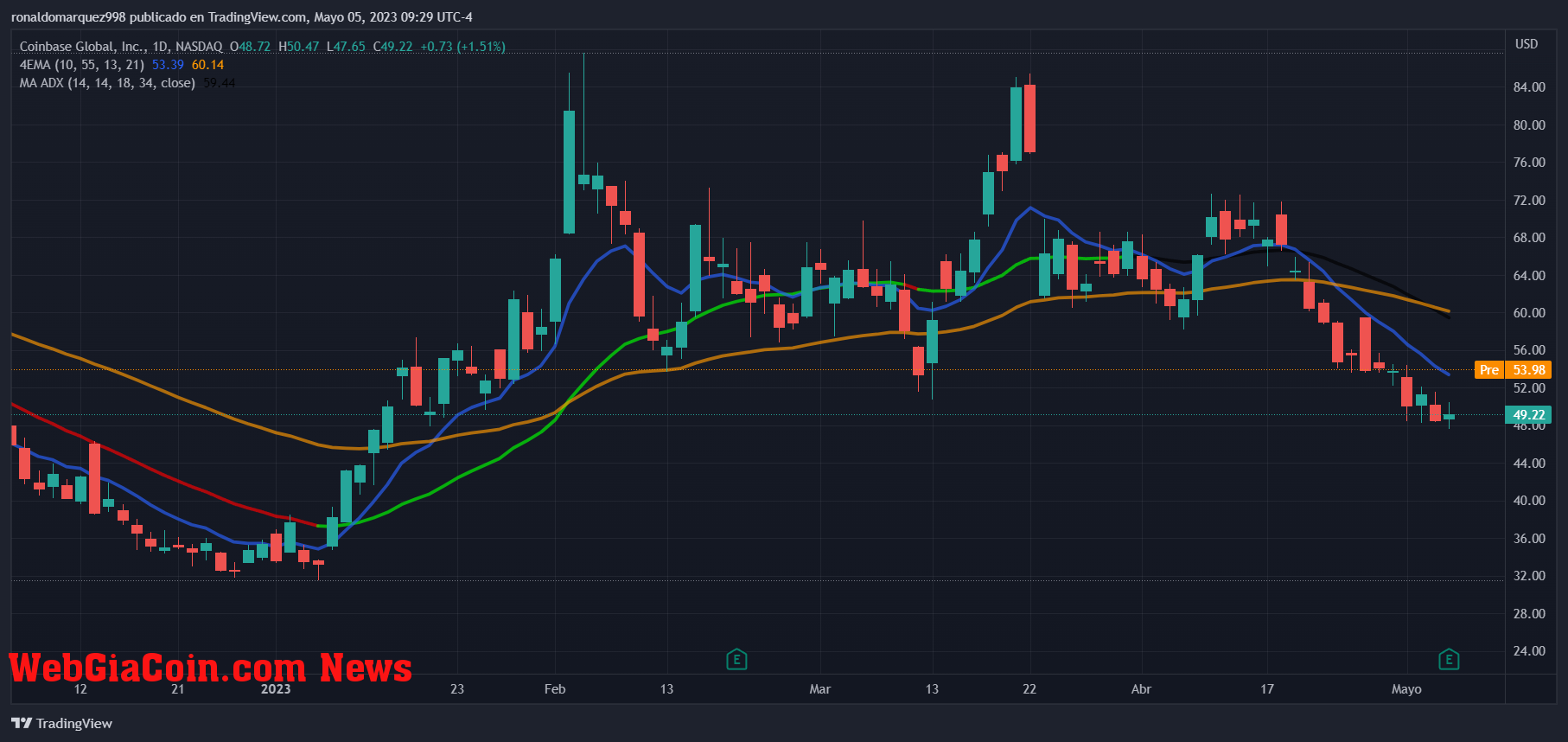
Task: Click the 22 date label on the time axis
Action: pos(1029,689)
